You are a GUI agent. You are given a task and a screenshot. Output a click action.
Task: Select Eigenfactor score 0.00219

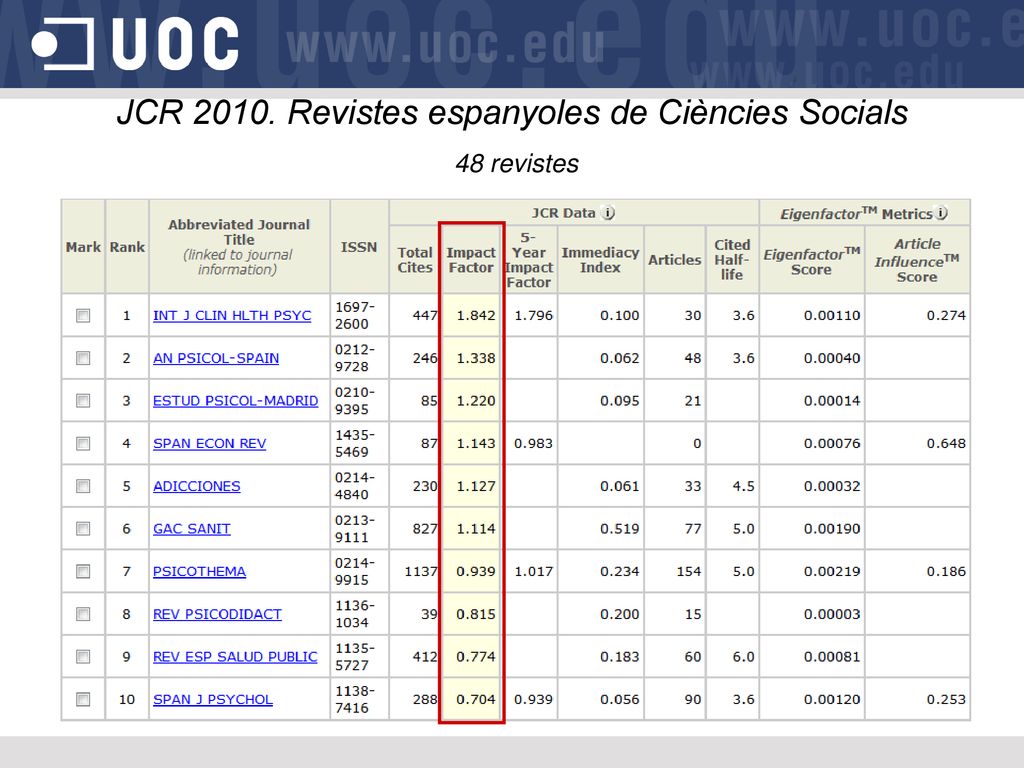tap(832, 571)
